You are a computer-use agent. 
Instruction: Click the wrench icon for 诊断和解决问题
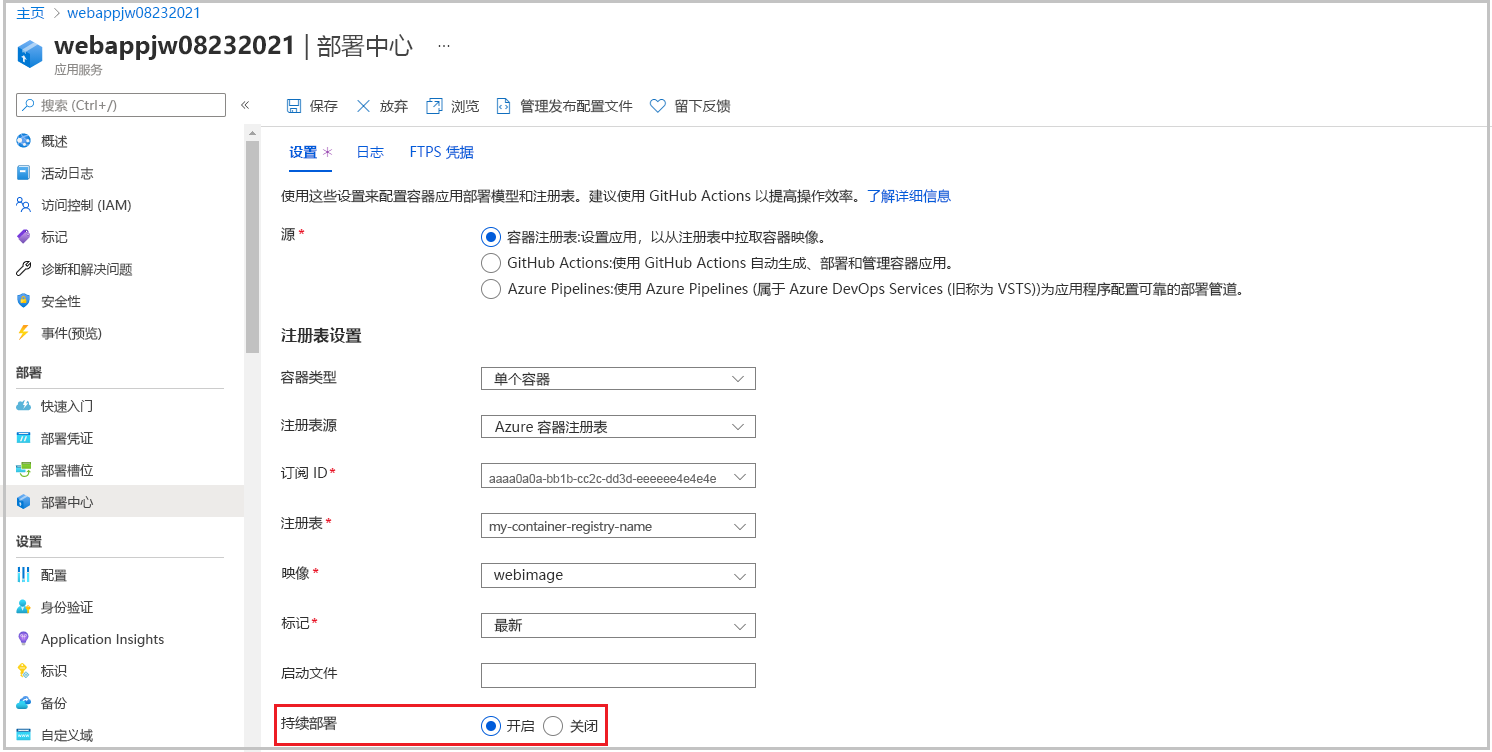pyautogui.click(x=24, y=269)
